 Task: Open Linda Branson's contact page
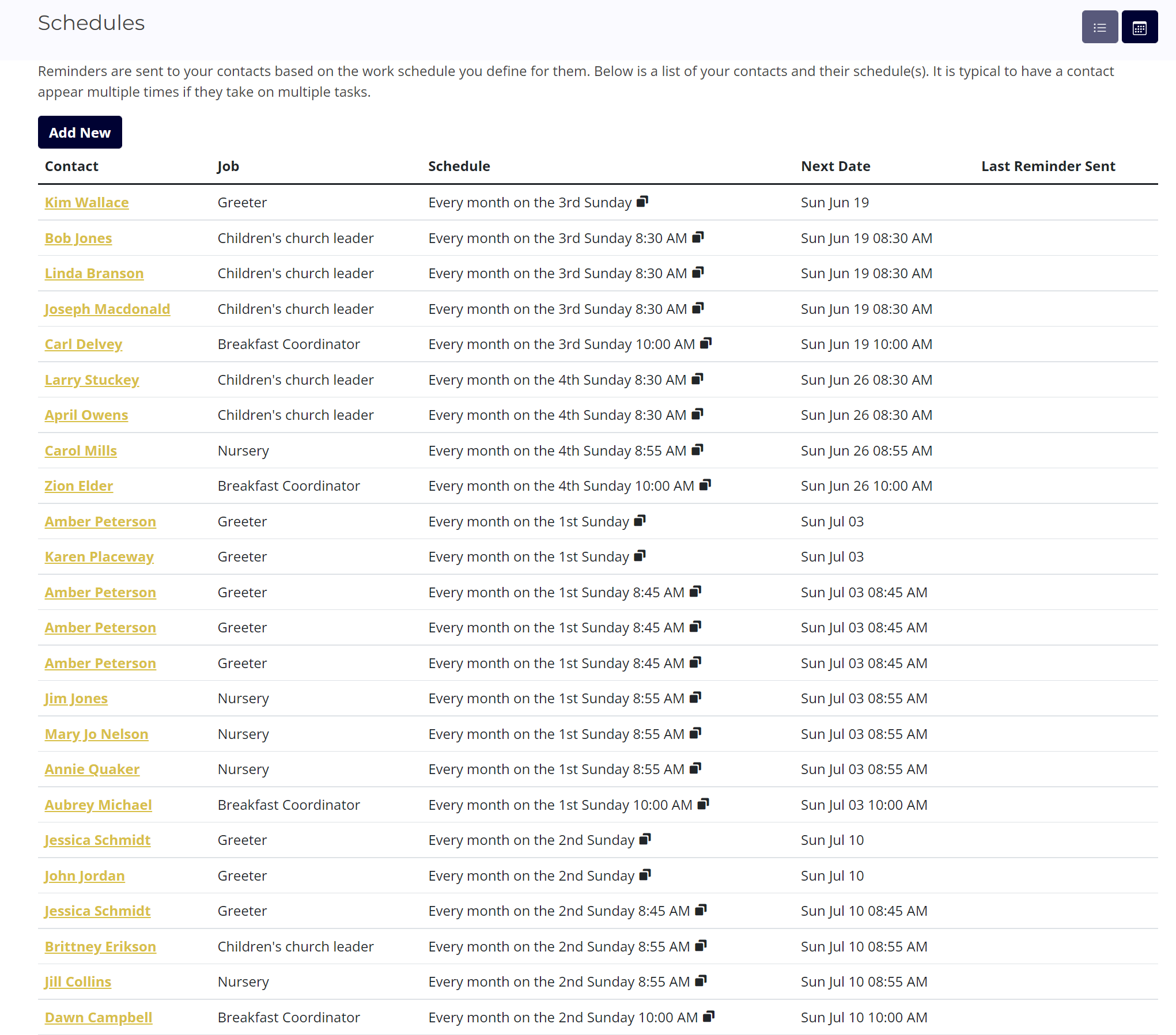click(94, 274)
